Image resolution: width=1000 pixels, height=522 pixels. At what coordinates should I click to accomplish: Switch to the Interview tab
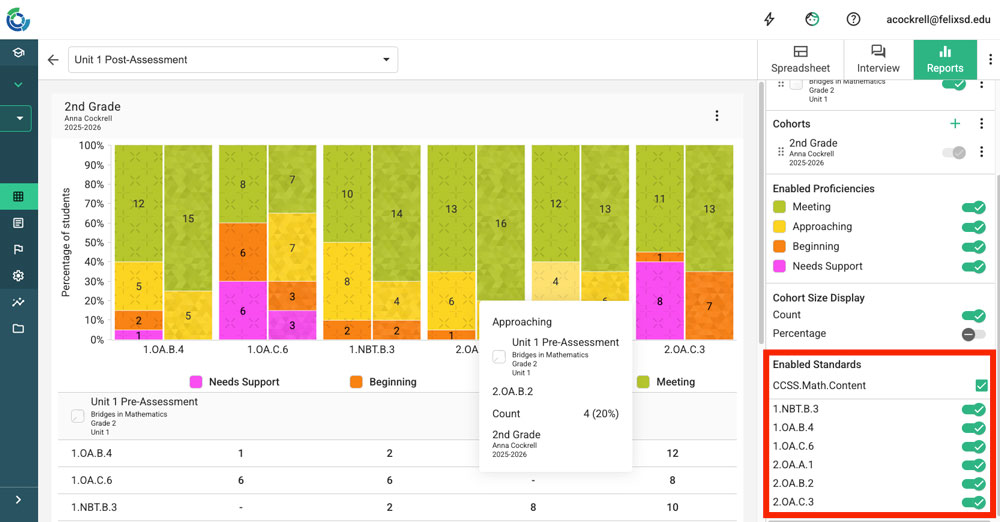click(x=878, y=59)
